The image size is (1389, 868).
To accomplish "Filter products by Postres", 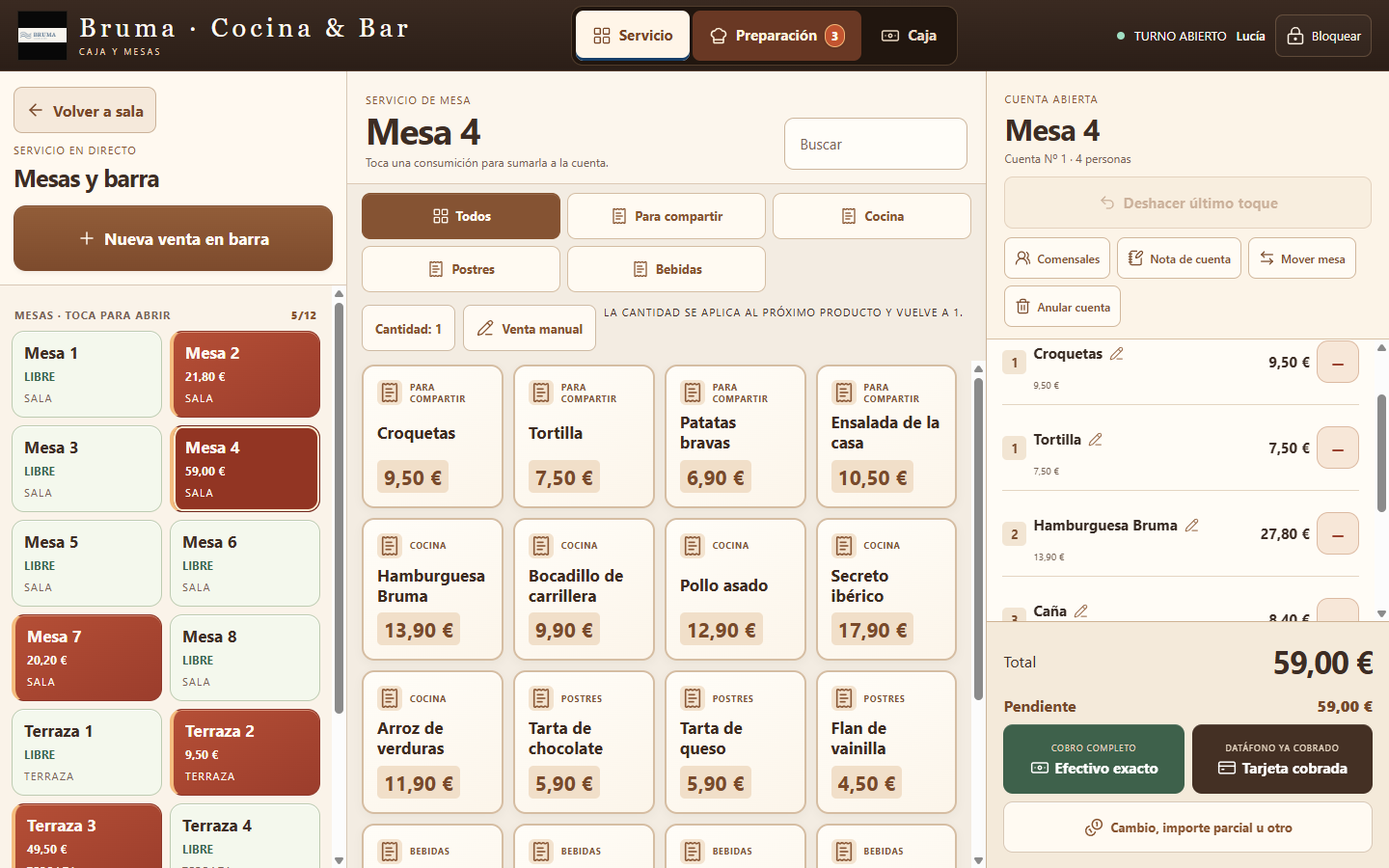I will coord(461,269).
